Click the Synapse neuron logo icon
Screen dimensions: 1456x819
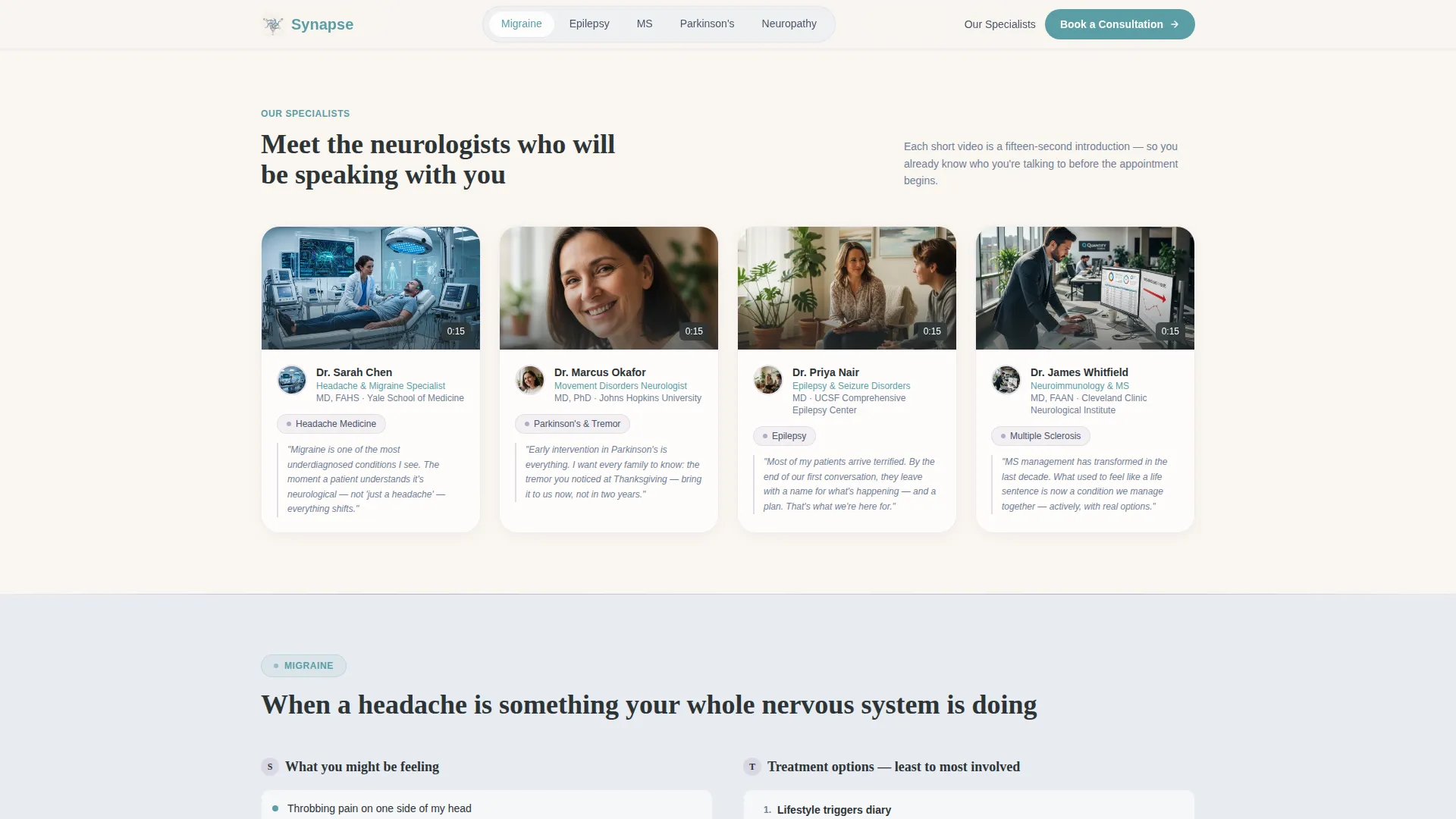pos(273,24)
